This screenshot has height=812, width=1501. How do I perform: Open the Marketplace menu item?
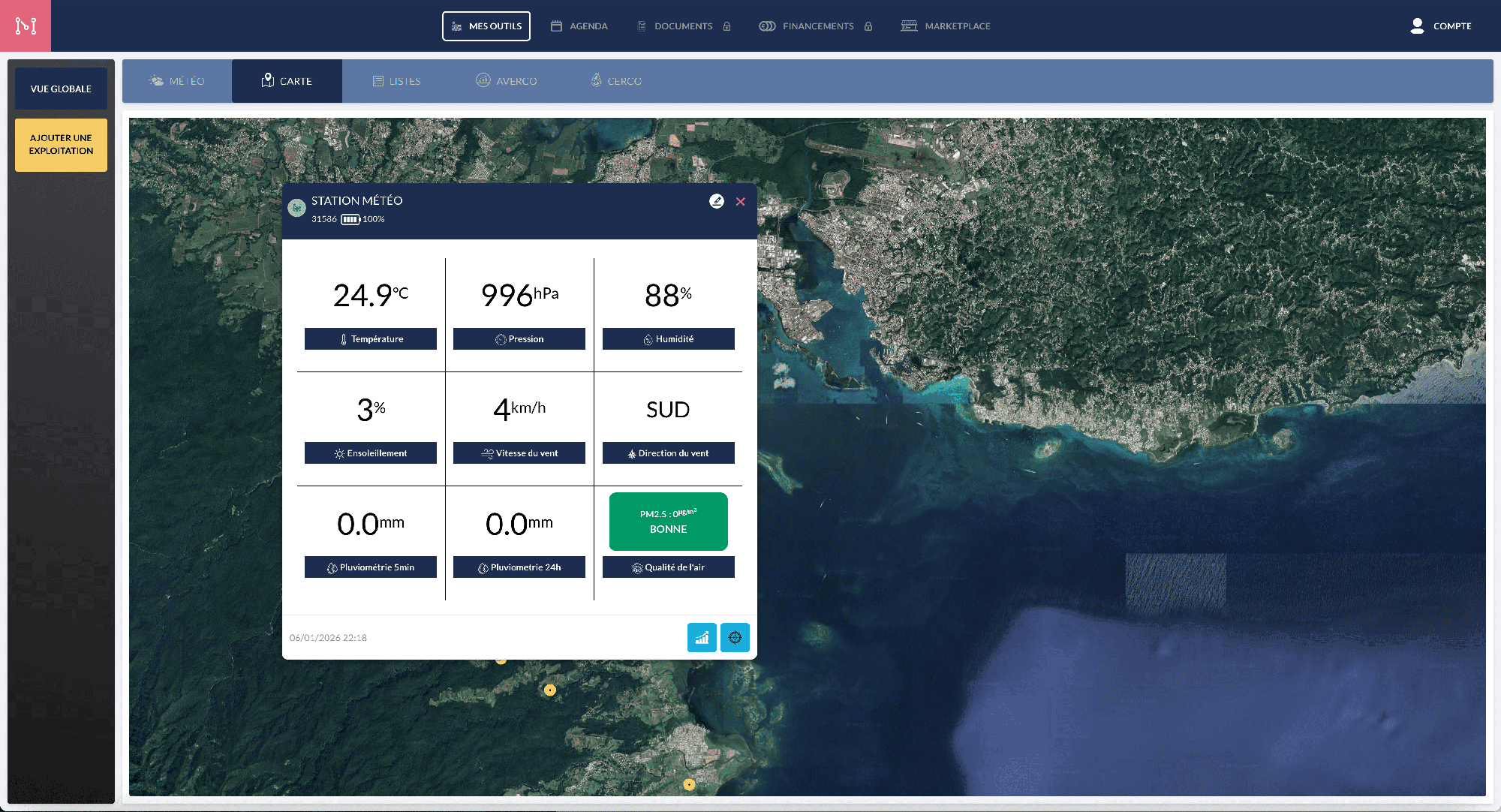click(946, 26)
